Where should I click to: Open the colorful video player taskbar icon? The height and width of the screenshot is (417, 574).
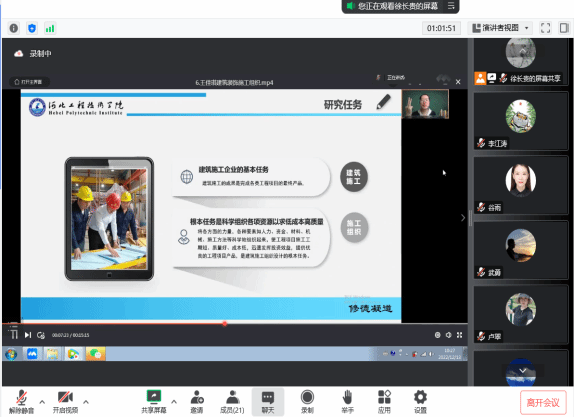coord(74,354)
